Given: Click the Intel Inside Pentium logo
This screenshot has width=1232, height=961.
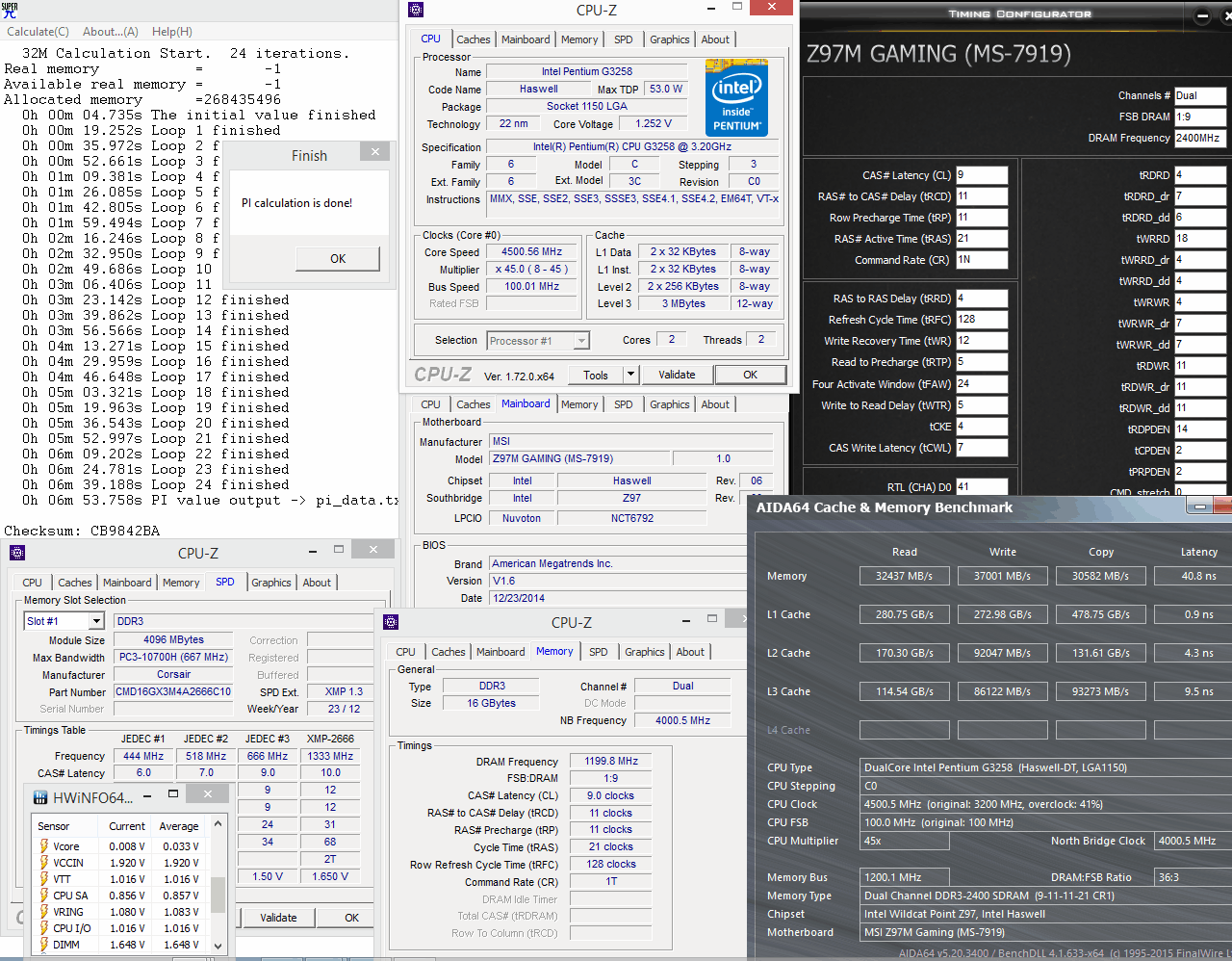Looking at the screenshot, I should pyautogui.click(x=736, y=97).
